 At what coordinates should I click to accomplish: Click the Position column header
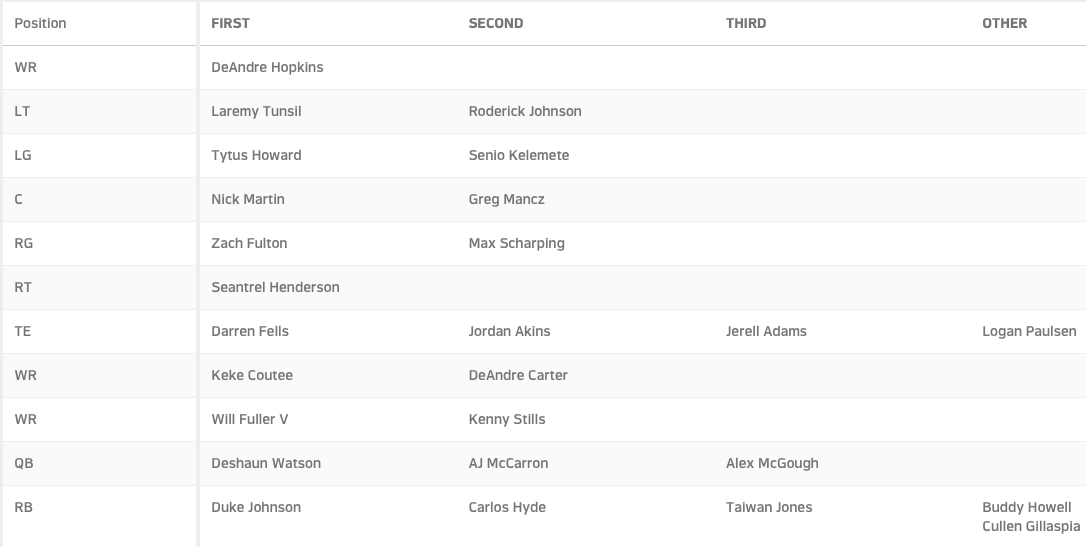[40, 23]
